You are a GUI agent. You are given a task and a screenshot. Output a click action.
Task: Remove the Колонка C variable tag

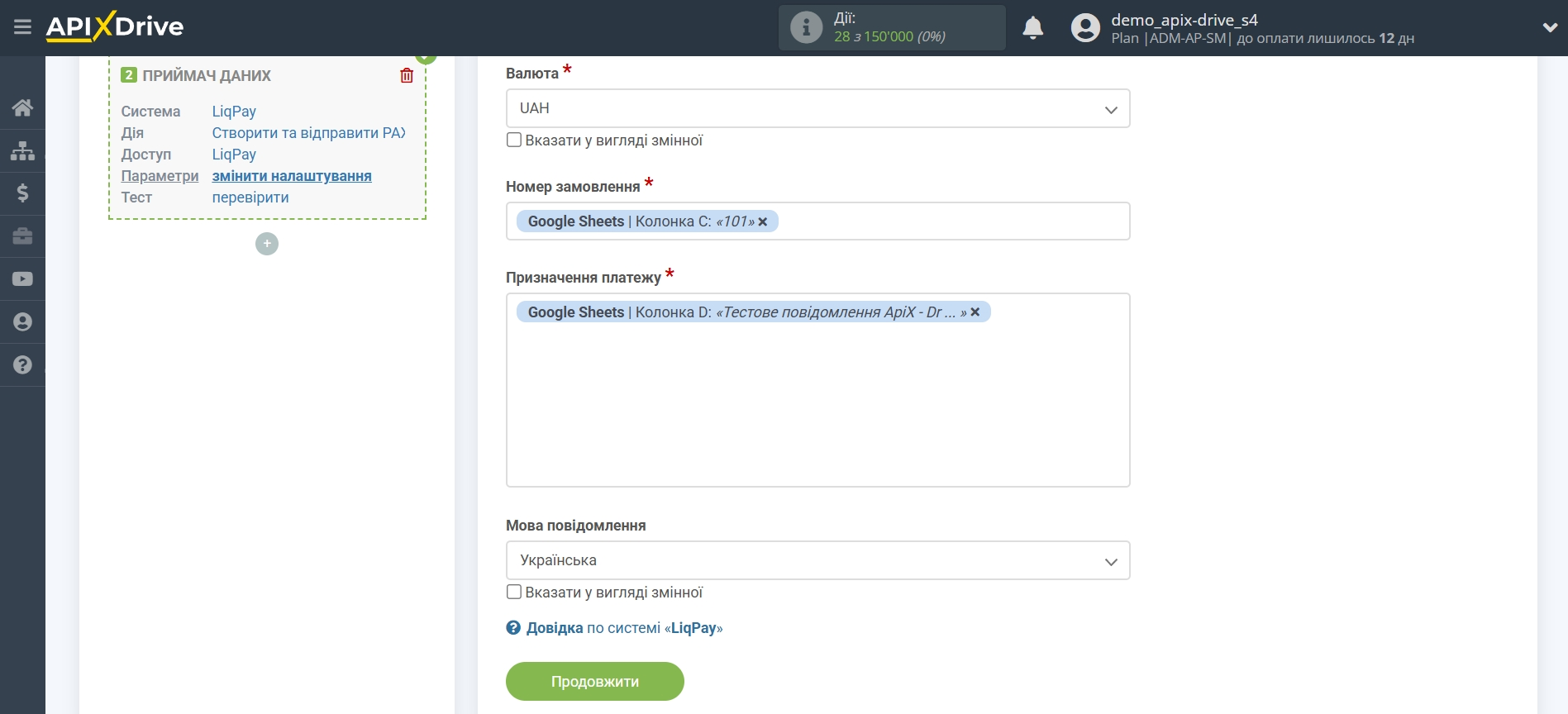763,221
